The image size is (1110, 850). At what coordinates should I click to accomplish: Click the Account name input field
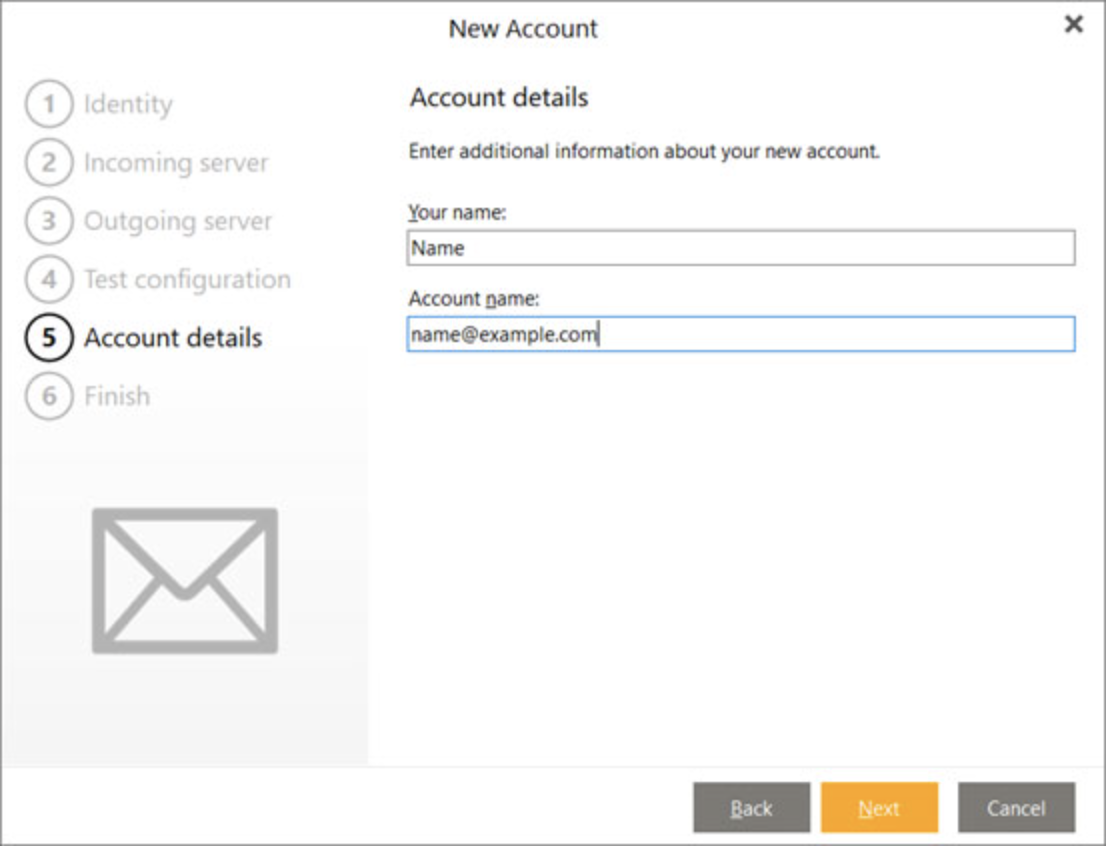tap(740, 335)
